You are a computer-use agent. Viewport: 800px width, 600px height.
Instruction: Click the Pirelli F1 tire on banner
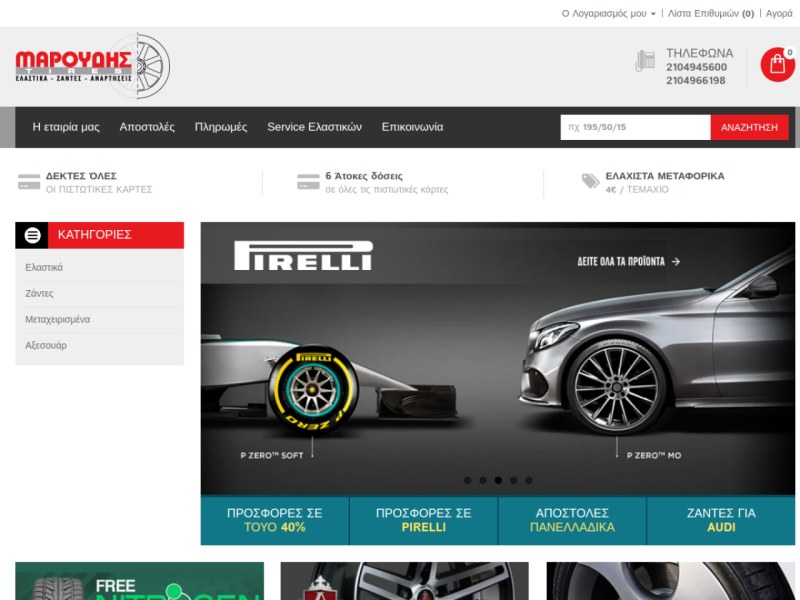313,390
